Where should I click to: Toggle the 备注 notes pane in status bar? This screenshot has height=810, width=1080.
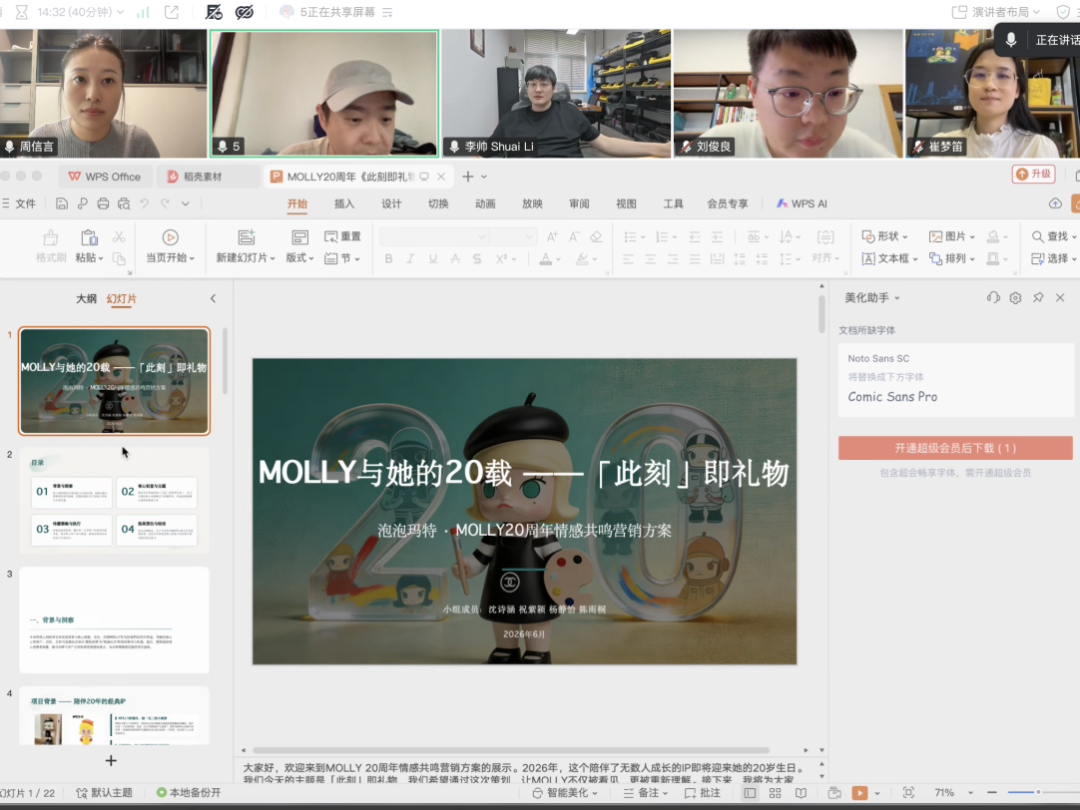645,793
